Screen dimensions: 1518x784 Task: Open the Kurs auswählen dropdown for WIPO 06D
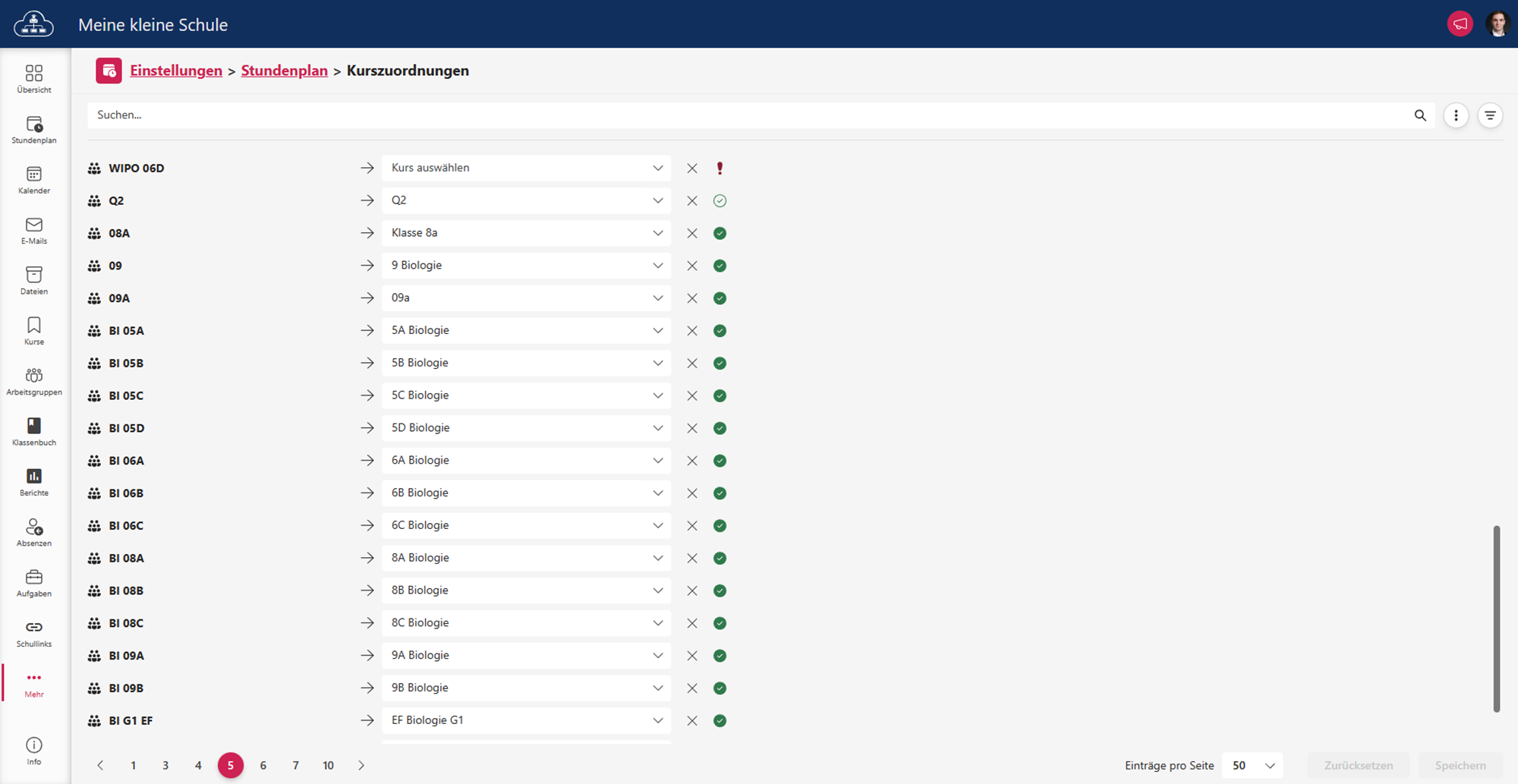(x=526, y=168)
